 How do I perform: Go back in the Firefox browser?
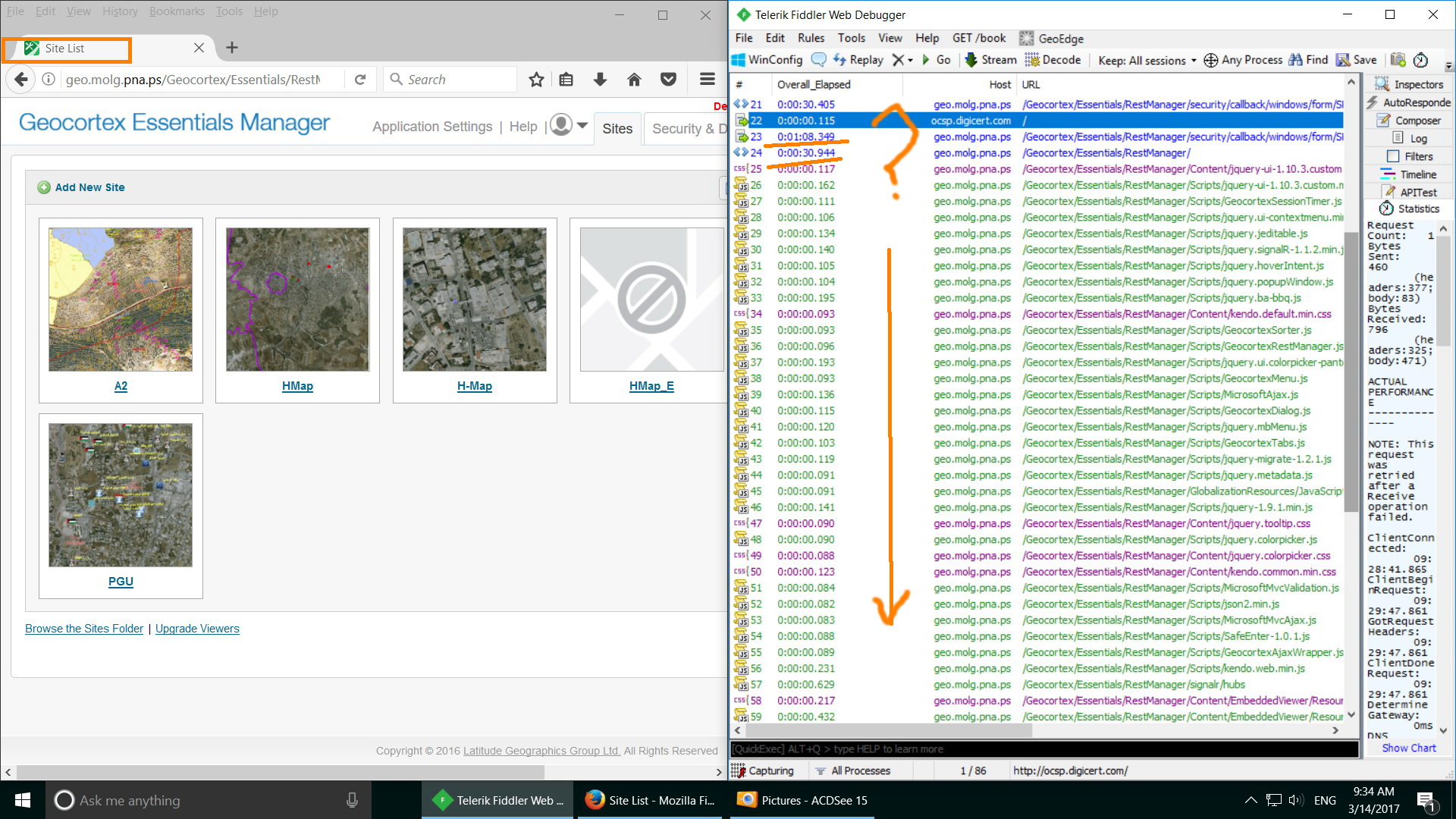(21, 80)
